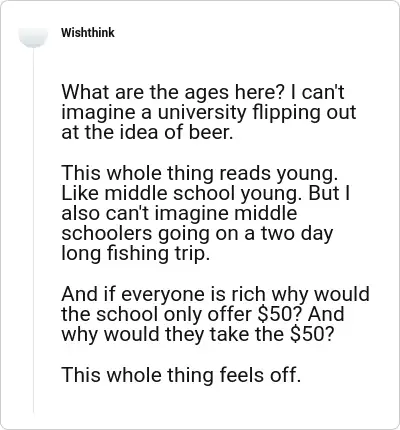Click the words "also can't imagine middle"
400x430 pixels.
(x=179, y=214)
